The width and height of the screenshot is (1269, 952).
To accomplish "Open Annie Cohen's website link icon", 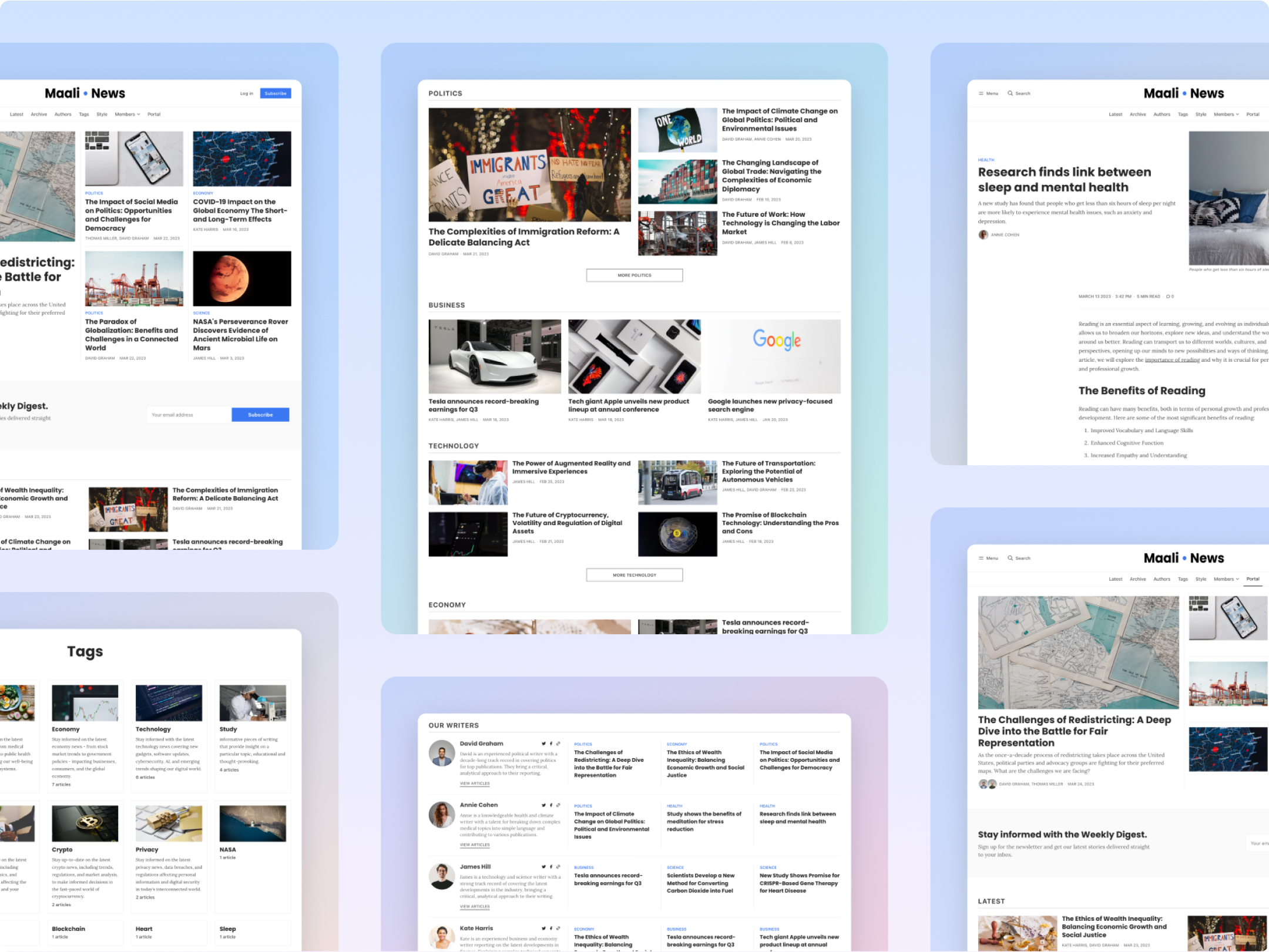I will coord(558,805).
